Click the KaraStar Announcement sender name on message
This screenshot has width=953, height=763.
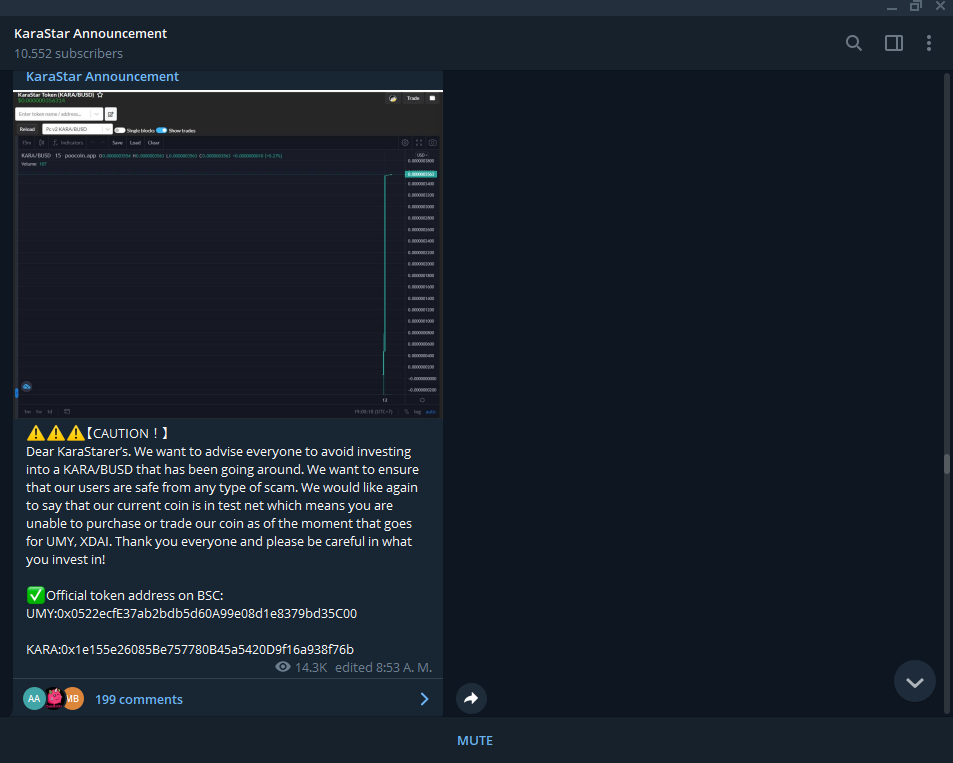(102, 77)
